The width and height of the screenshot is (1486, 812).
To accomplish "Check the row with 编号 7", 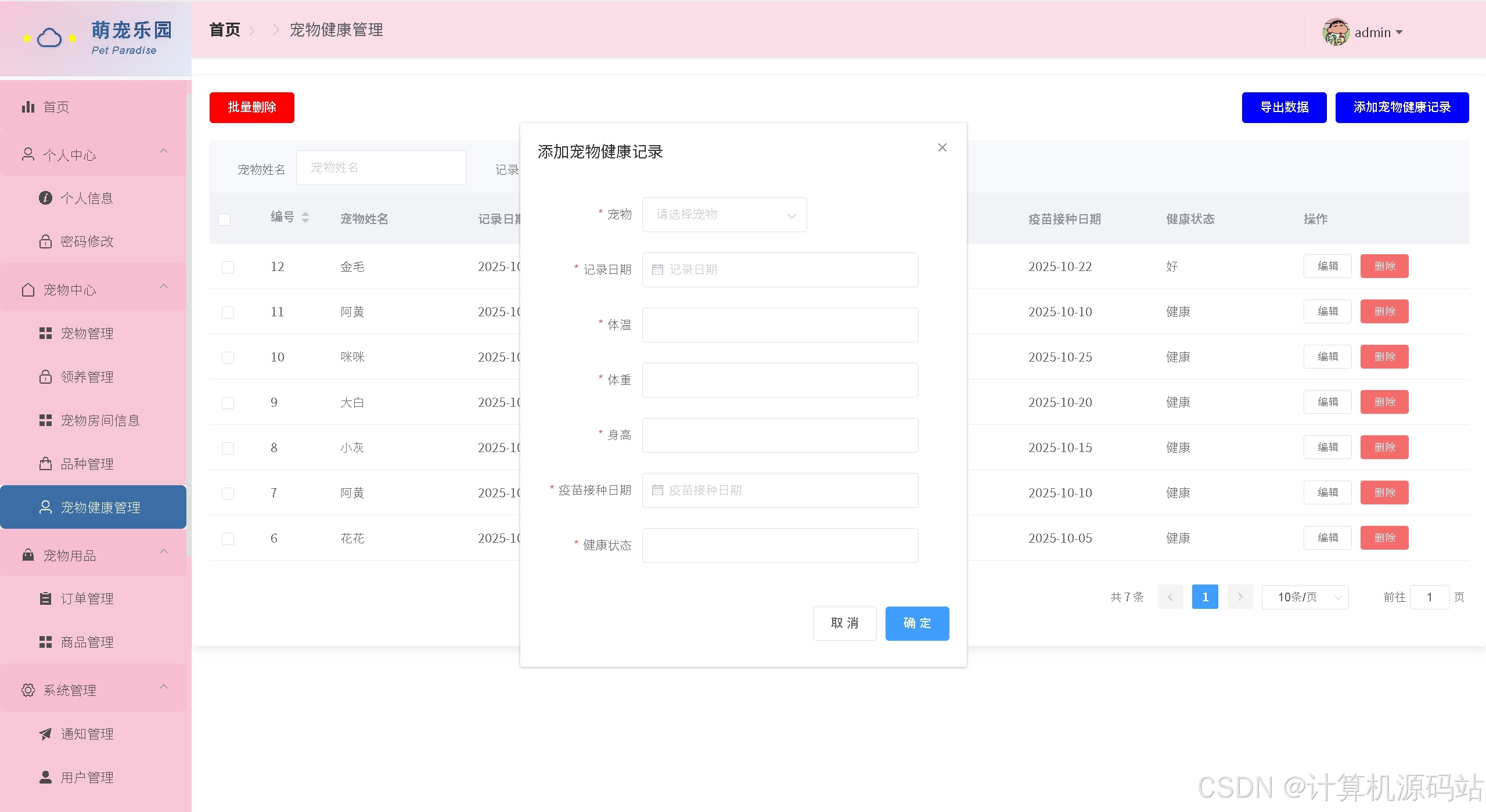I will tap(228, 493).
